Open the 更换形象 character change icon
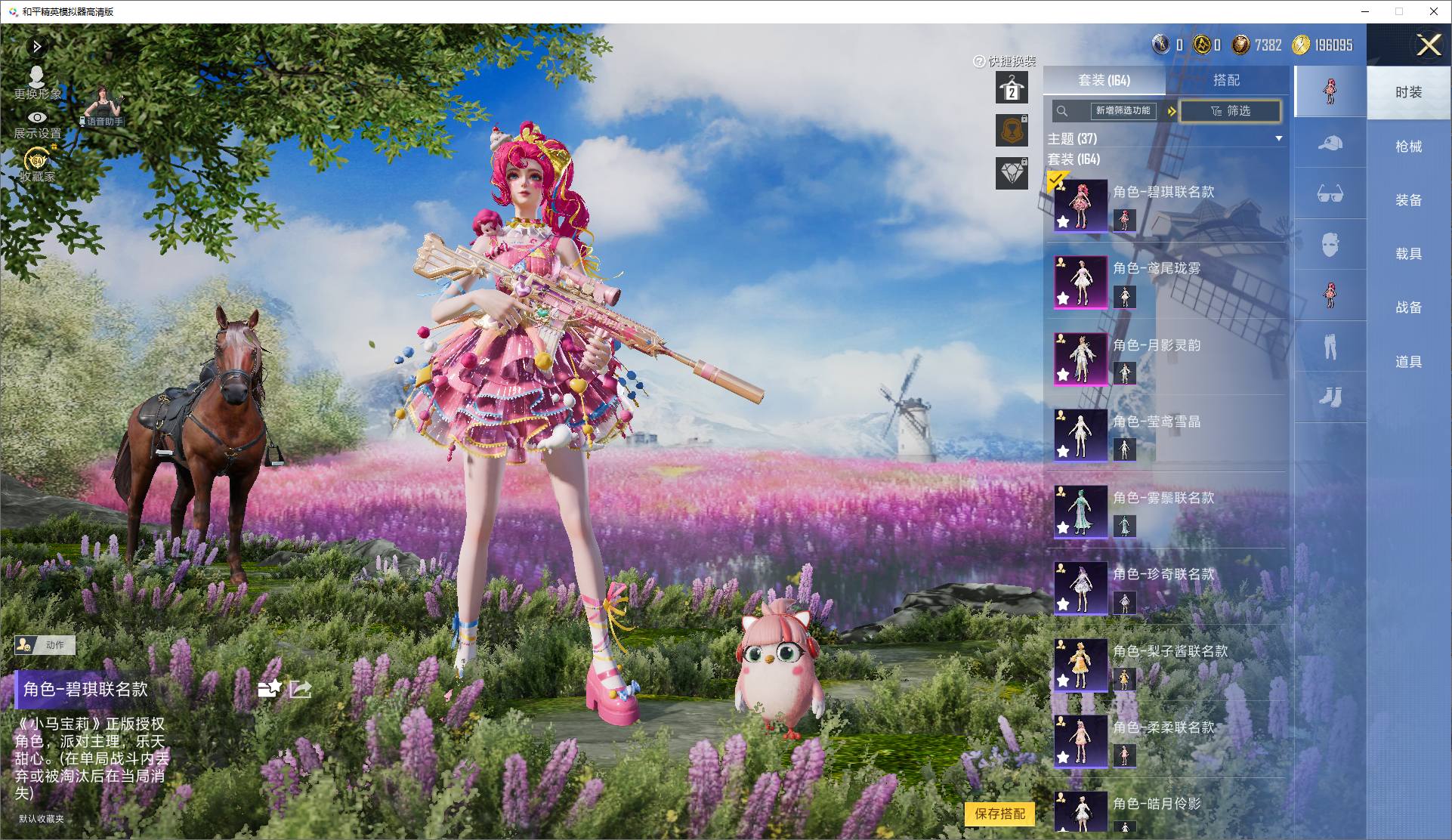 pyautogui.click(x=37, y=82)
